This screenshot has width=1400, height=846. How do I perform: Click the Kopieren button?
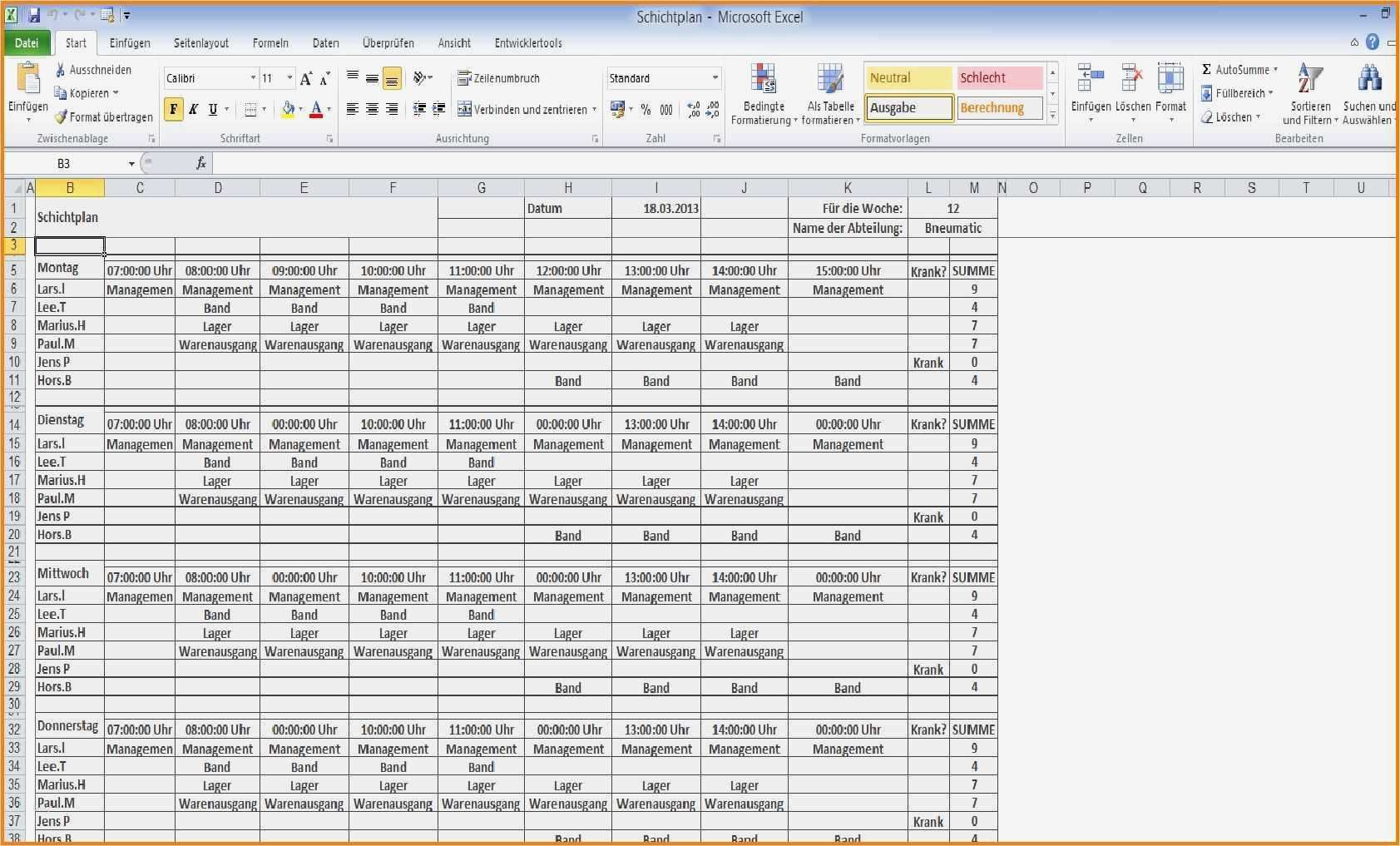tap(86, 92)
